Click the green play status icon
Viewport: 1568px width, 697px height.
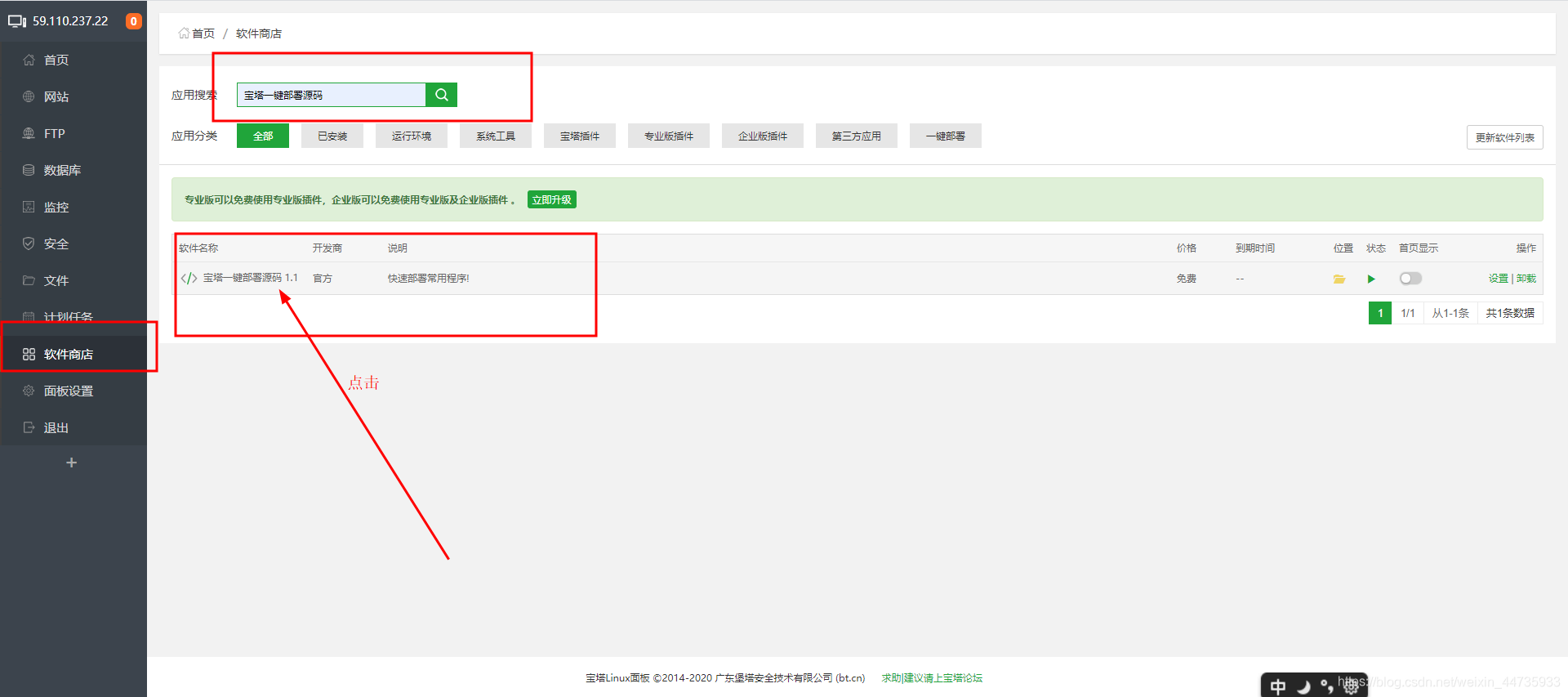click(x=1371, y=279)
